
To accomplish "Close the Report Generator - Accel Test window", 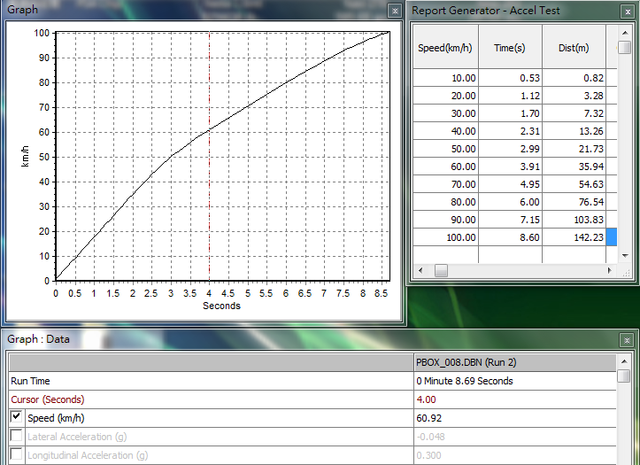I will (x=627, y=11).
